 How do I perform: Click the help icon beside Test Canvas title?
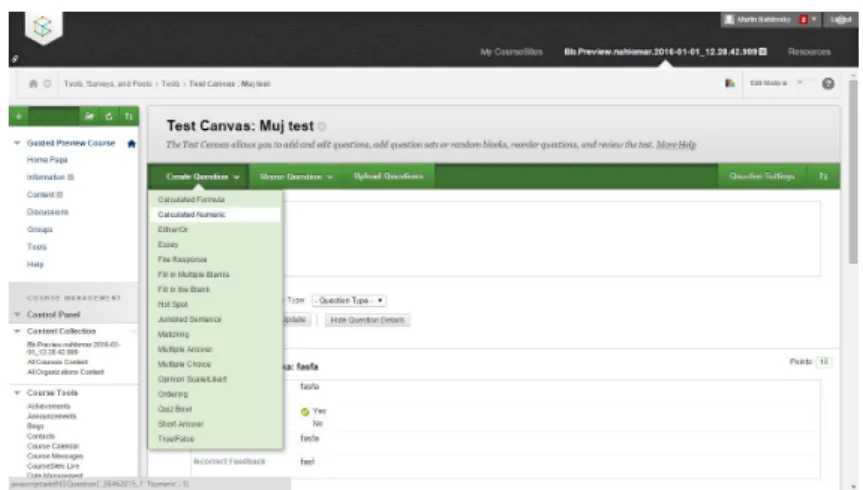pos(322,126)
